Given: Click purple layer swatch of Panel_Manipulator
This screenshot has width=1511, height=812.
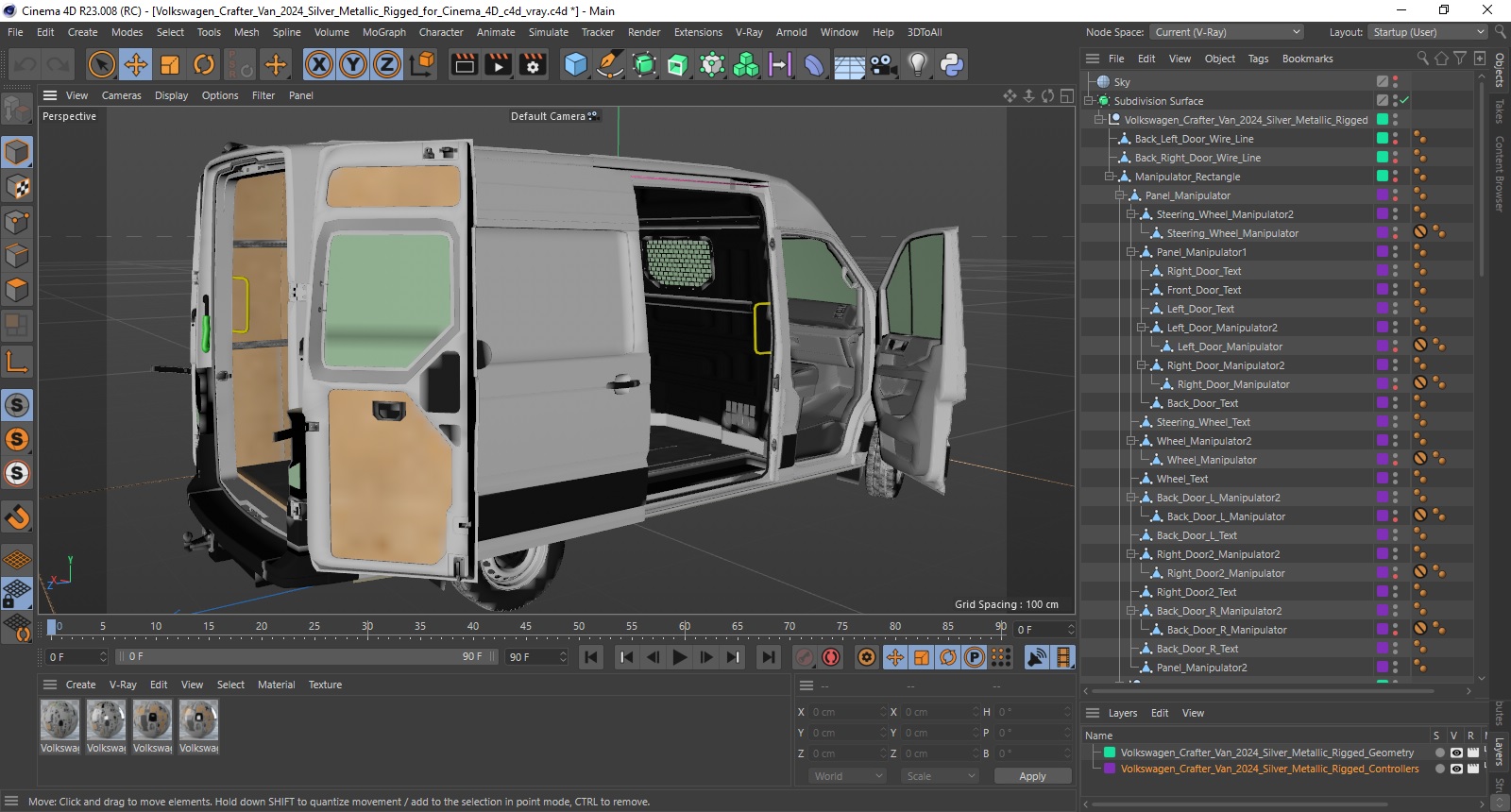Looking at the screenshot, I should pos(1383,195).
